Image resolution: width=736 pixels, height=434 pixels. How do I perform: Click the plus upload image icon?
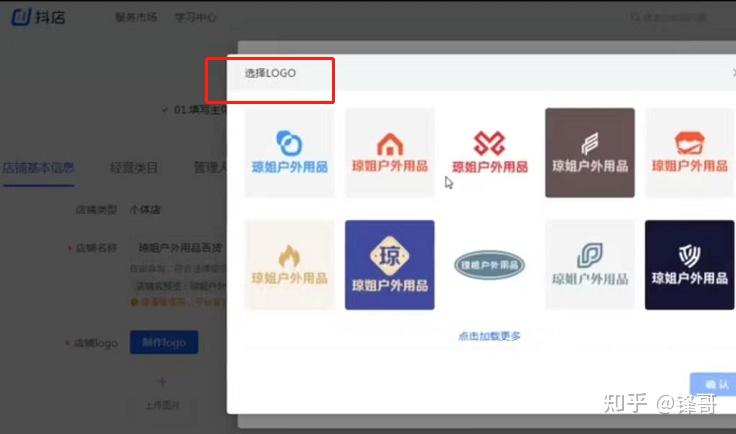pos(162,381)
